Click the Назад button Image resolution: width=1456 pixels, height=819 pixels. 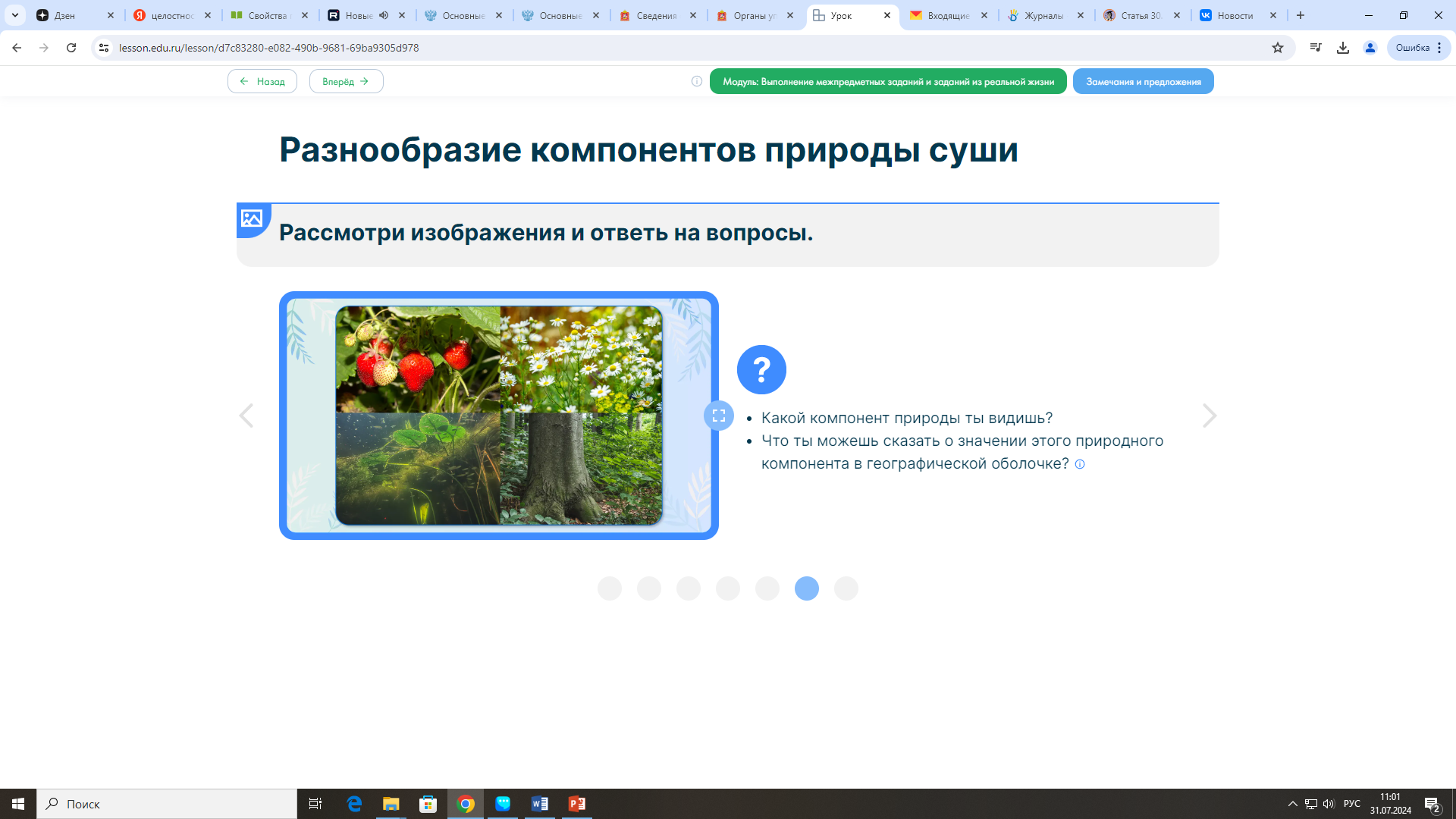(x=262, y=81)
